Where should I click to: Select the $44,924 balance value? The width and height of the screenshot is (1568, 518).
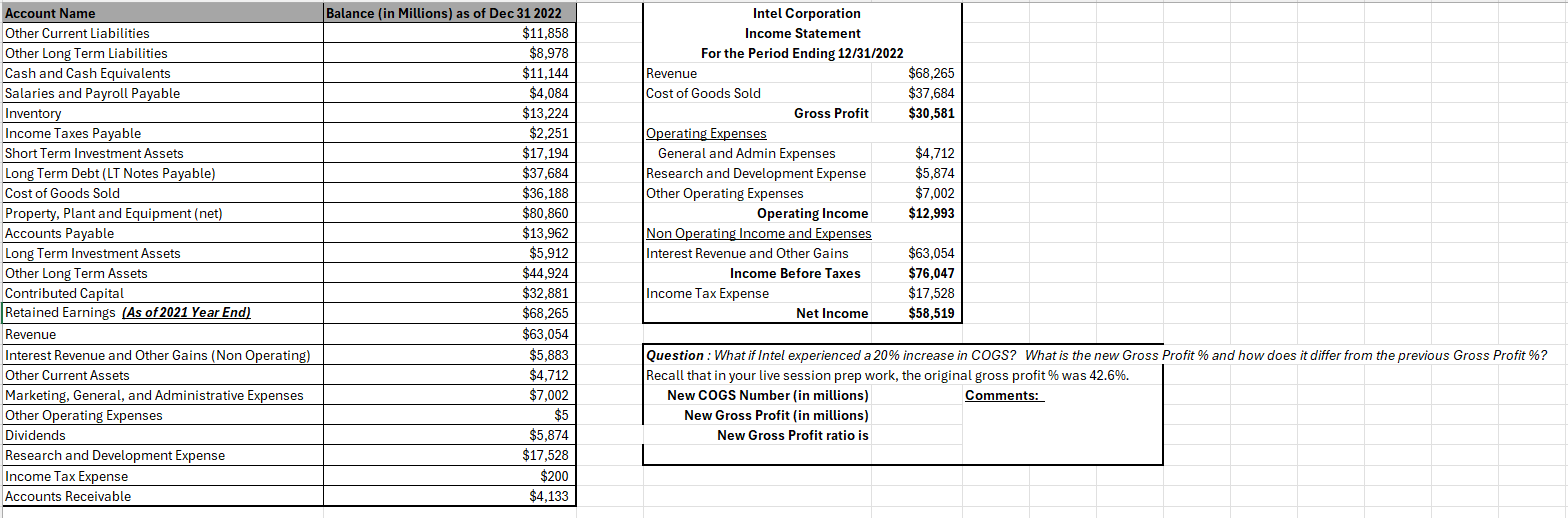tap(450, 273)
